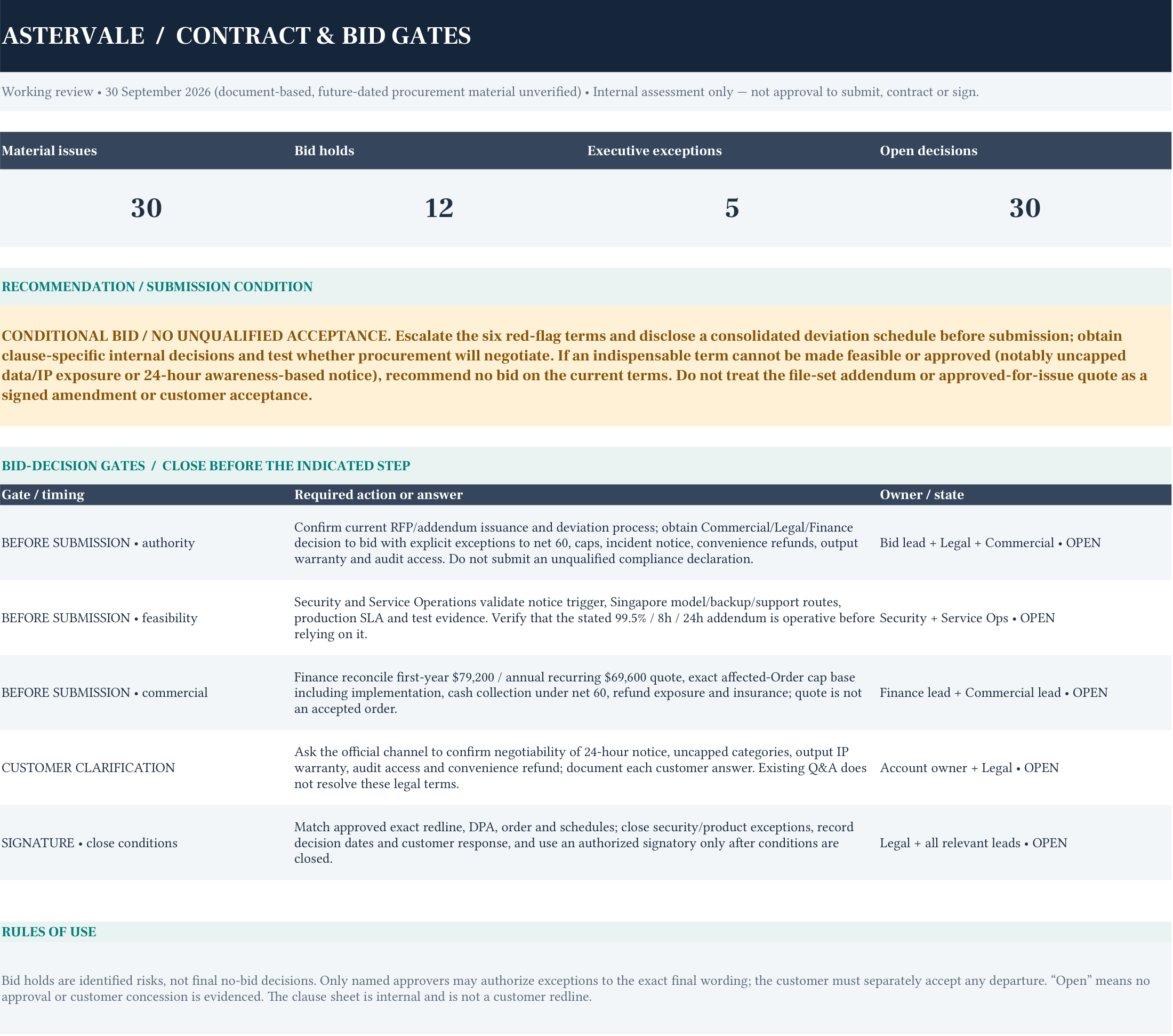Click the 'Confirm current RFP/addendum issuance' action text
This screenshot has height=1036, width=1173.
point(576,543)
